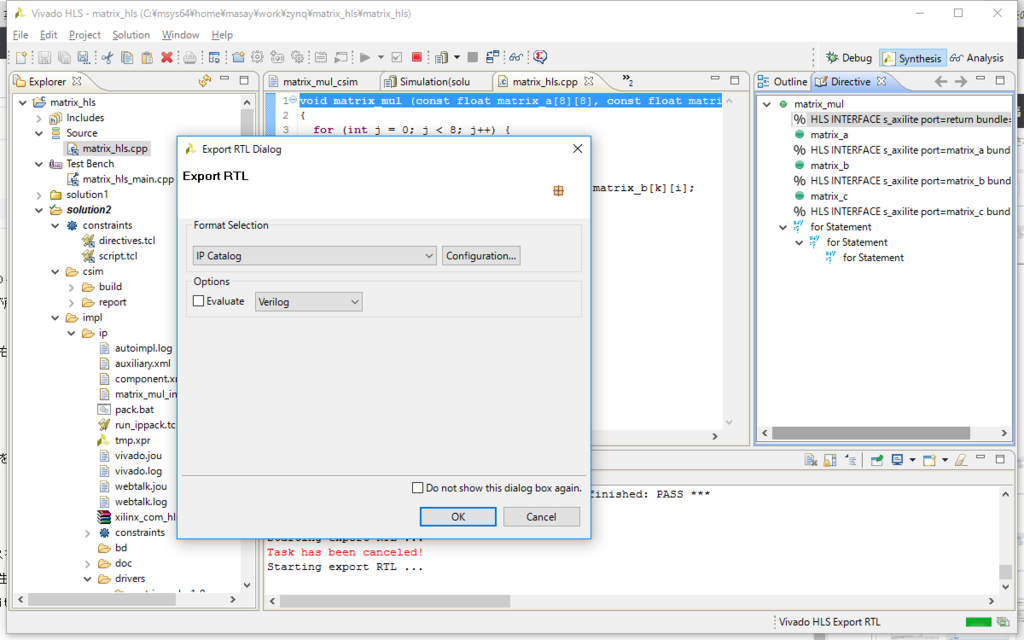This screenshot has height=640, width=1024.
Task: Switch to the matrix_mul_csim editor tab
Action: coord(320,82)
